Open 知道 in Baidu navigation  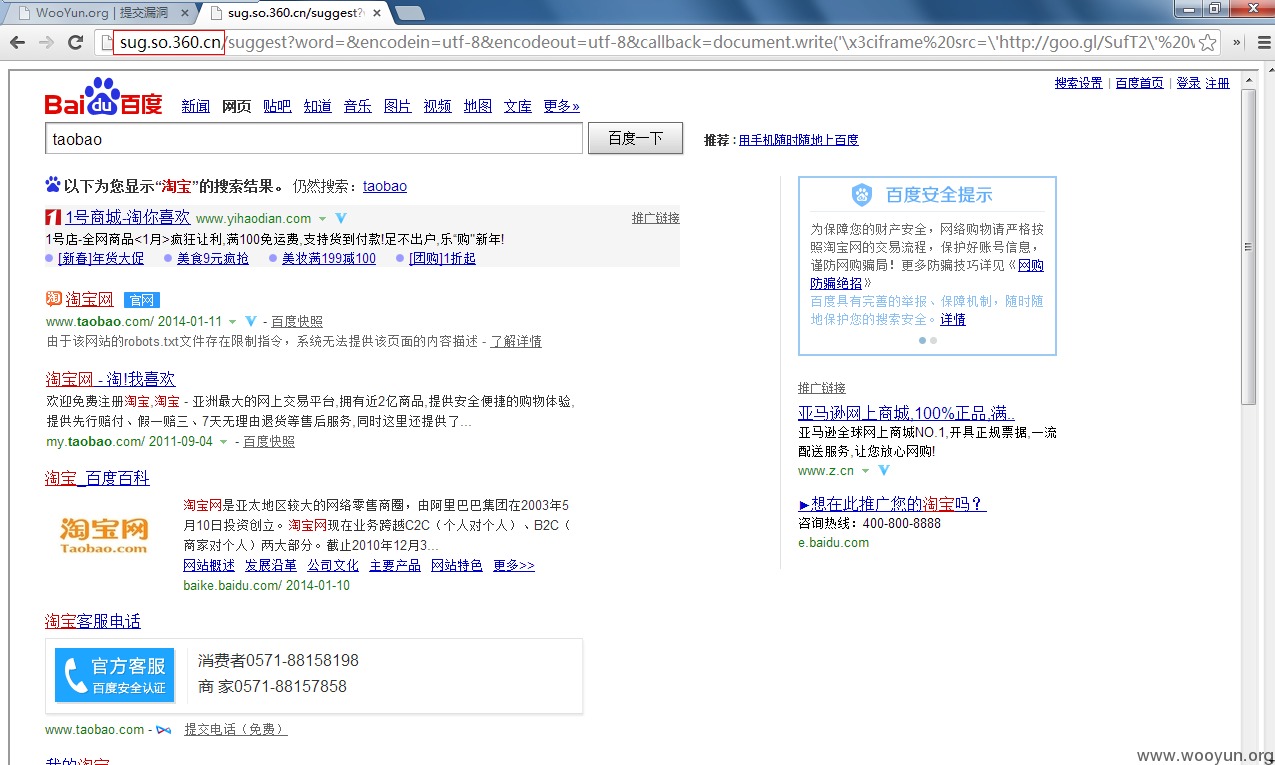317,106
